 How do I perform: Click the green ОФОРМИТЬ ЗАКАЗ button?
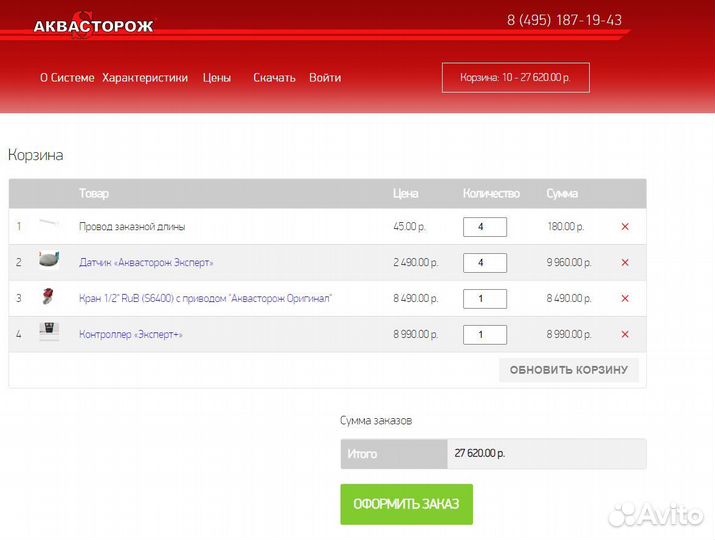pyautogui.click(x=406, y=504)
